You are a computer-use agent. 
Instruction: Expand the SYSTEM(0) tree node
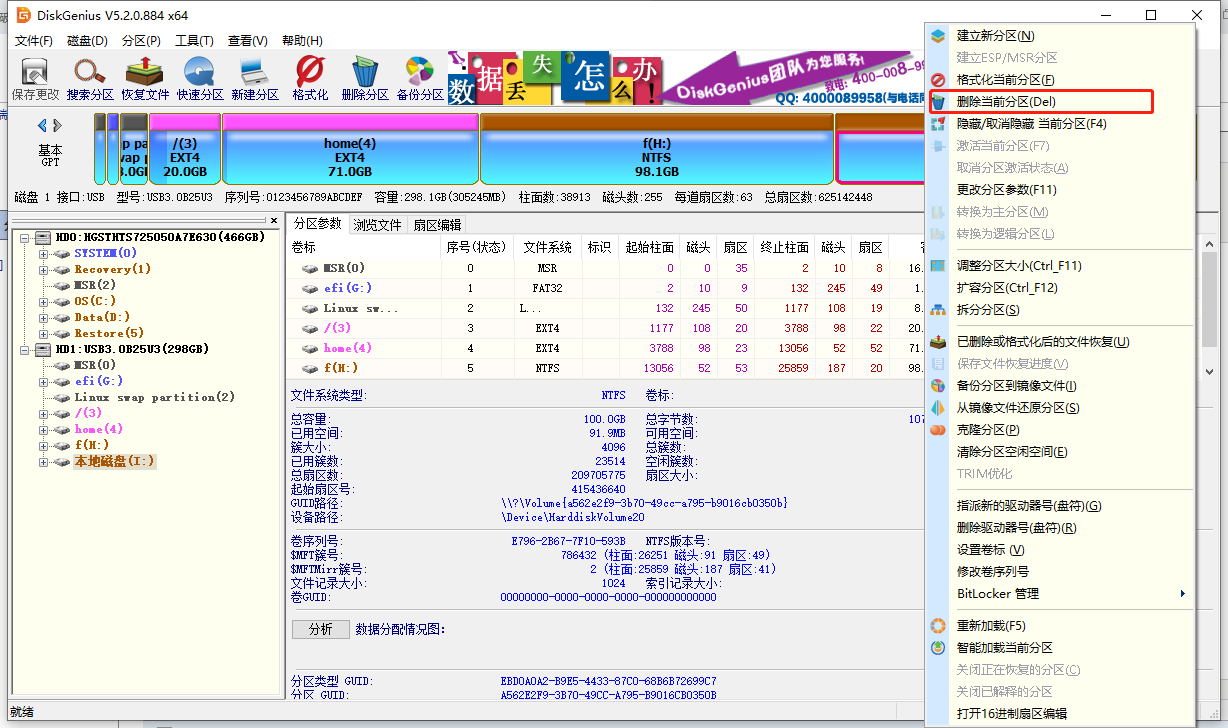point(44,254)
